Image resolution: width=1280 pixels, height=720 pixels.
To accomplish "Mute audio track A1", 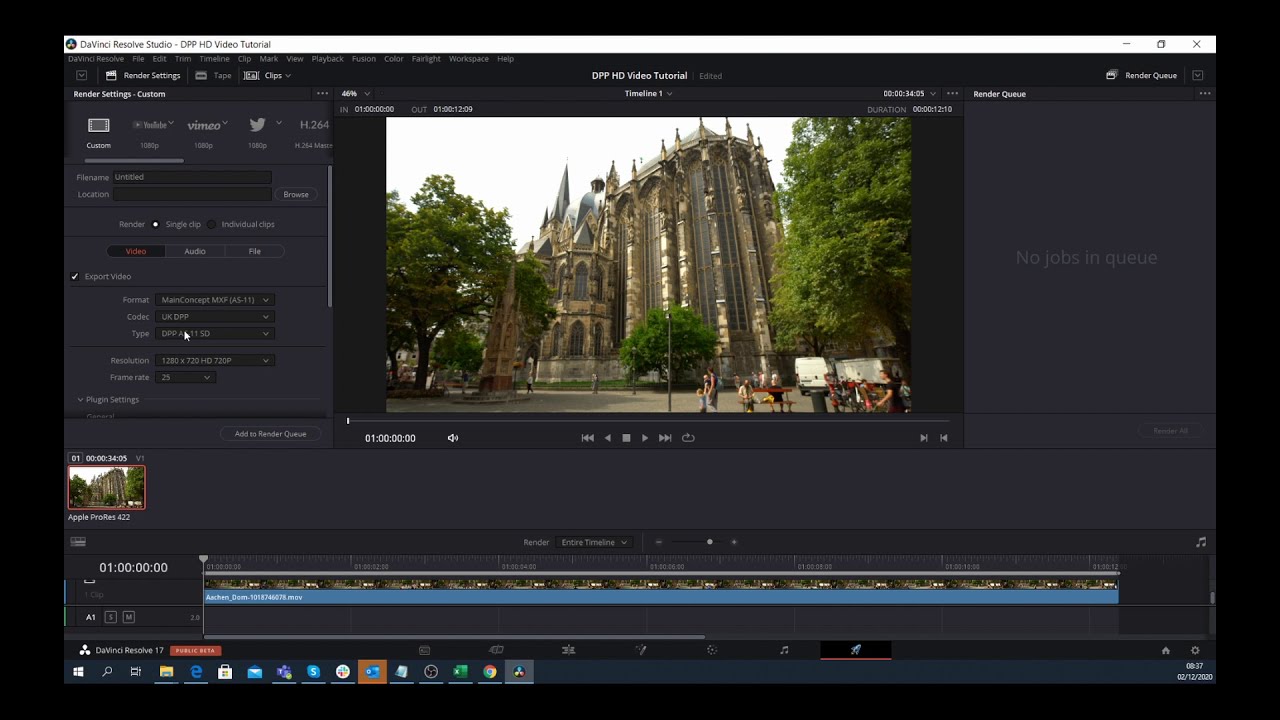I will 128,617.
